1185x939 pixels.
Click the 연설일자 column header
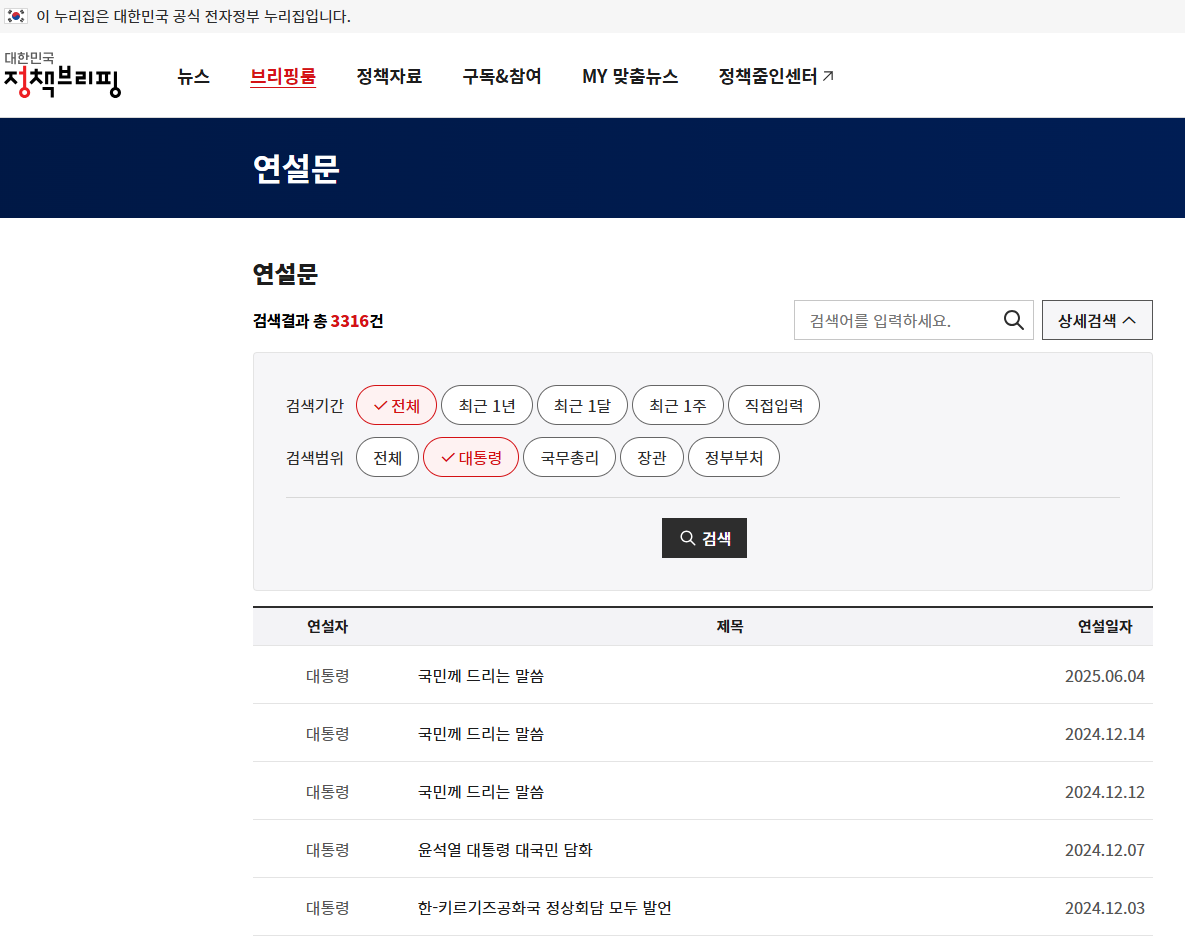coord(1104,627)
